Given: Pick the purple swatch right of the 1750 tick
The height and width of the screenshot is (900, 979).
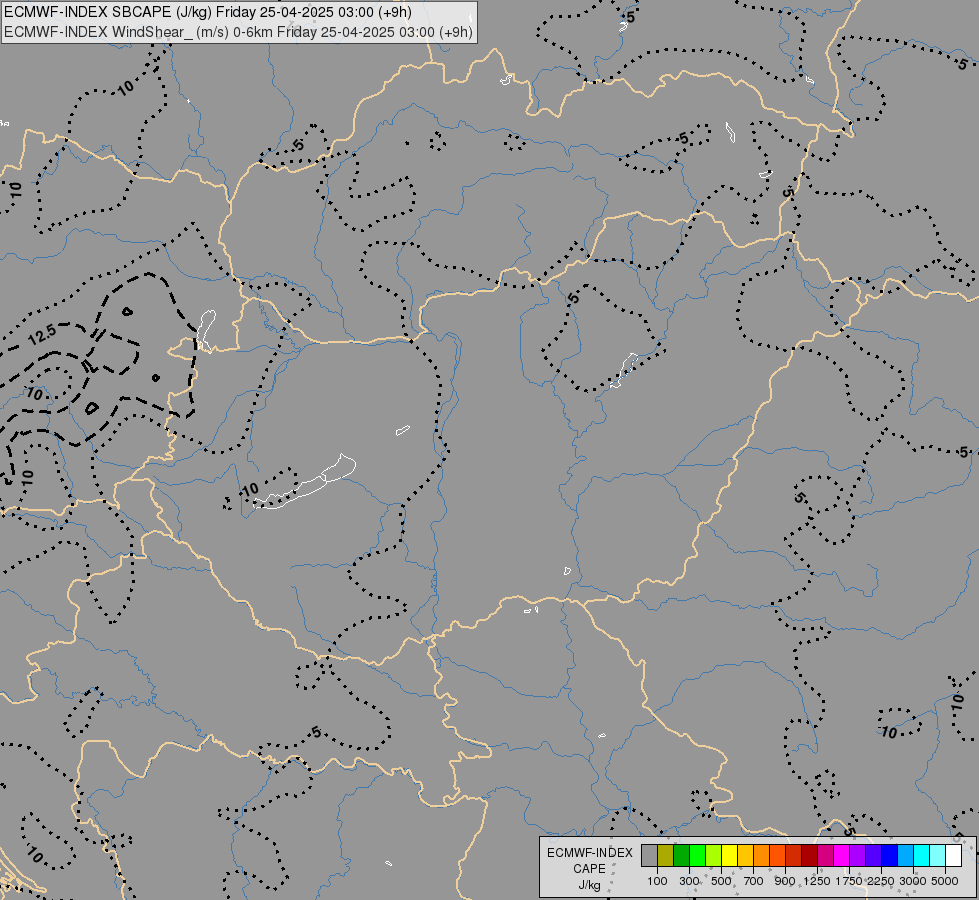Looking at the screenshot, I should tap(857, 856).
